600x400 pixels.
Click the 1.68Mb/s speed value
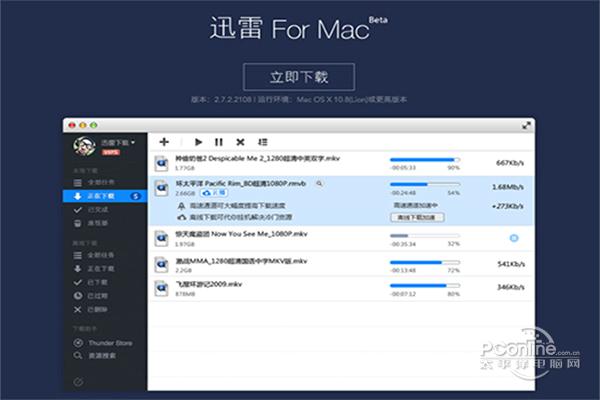[508, 187]
